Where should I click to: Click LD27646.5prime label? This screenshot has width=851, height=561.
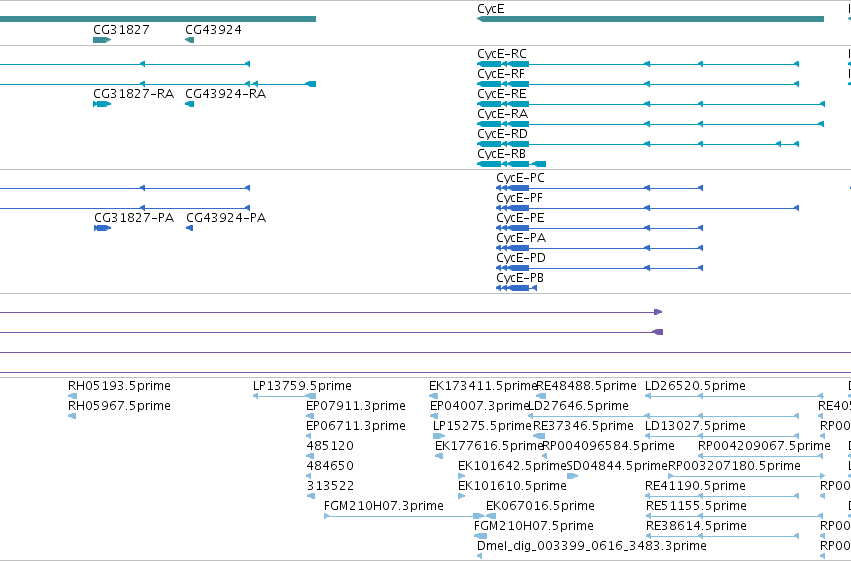coord(578,406)
